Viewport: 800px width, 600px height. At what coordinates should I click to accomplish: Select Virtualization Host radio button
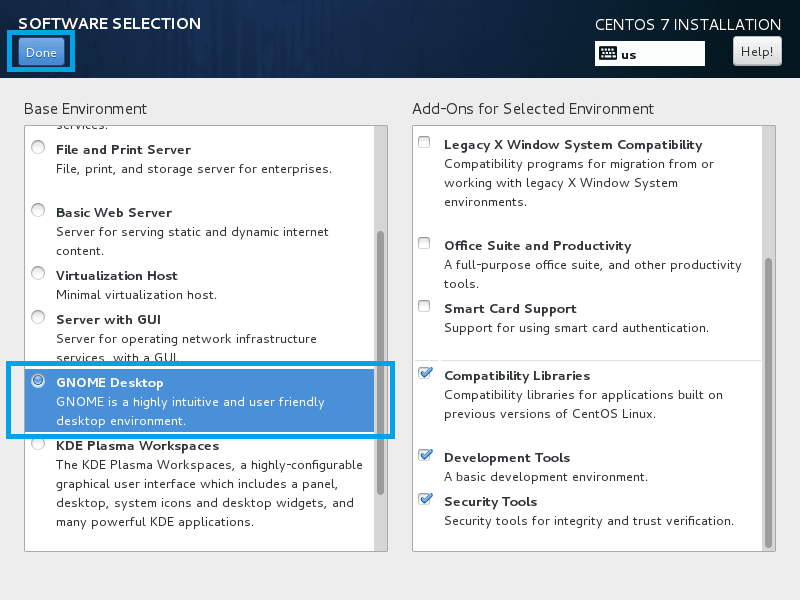click(x=38, y=274)
